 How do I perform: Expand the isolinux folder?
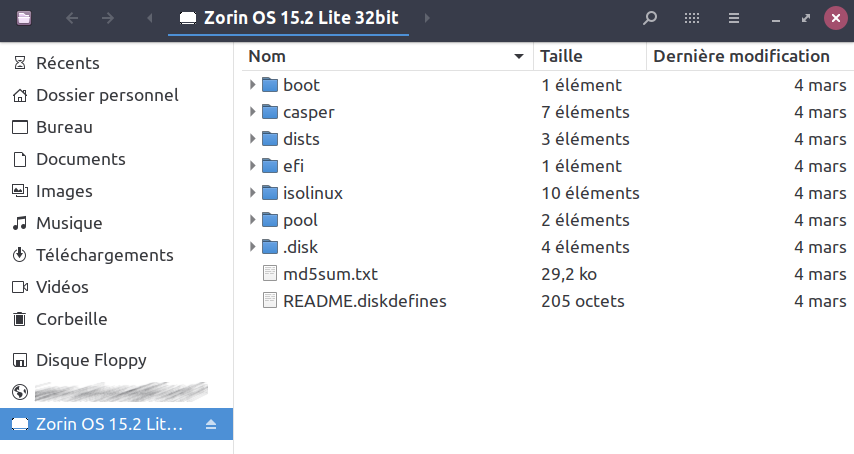tap(253, 193)
